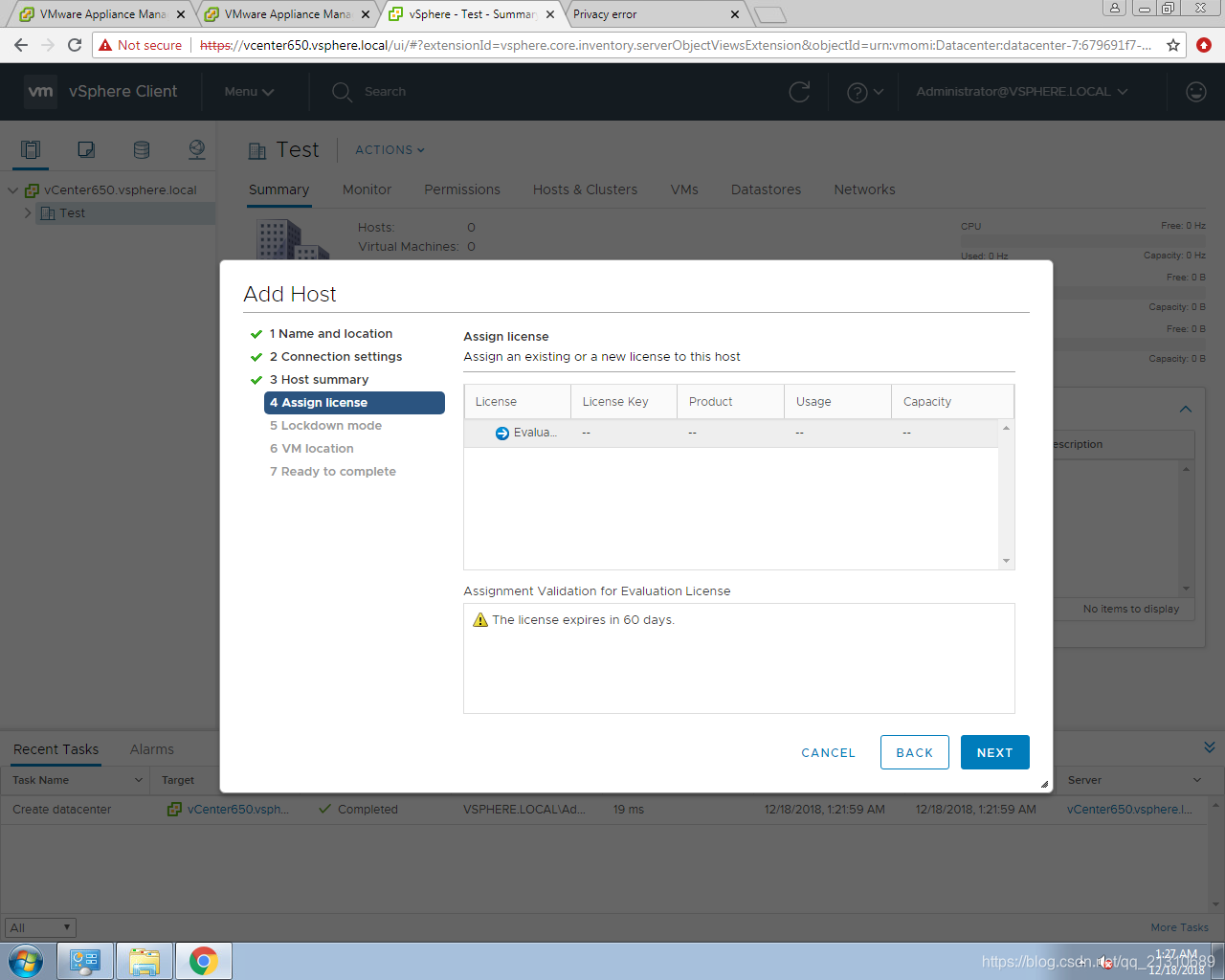
Task: Open the VMs tab
Action: (684, 189)
